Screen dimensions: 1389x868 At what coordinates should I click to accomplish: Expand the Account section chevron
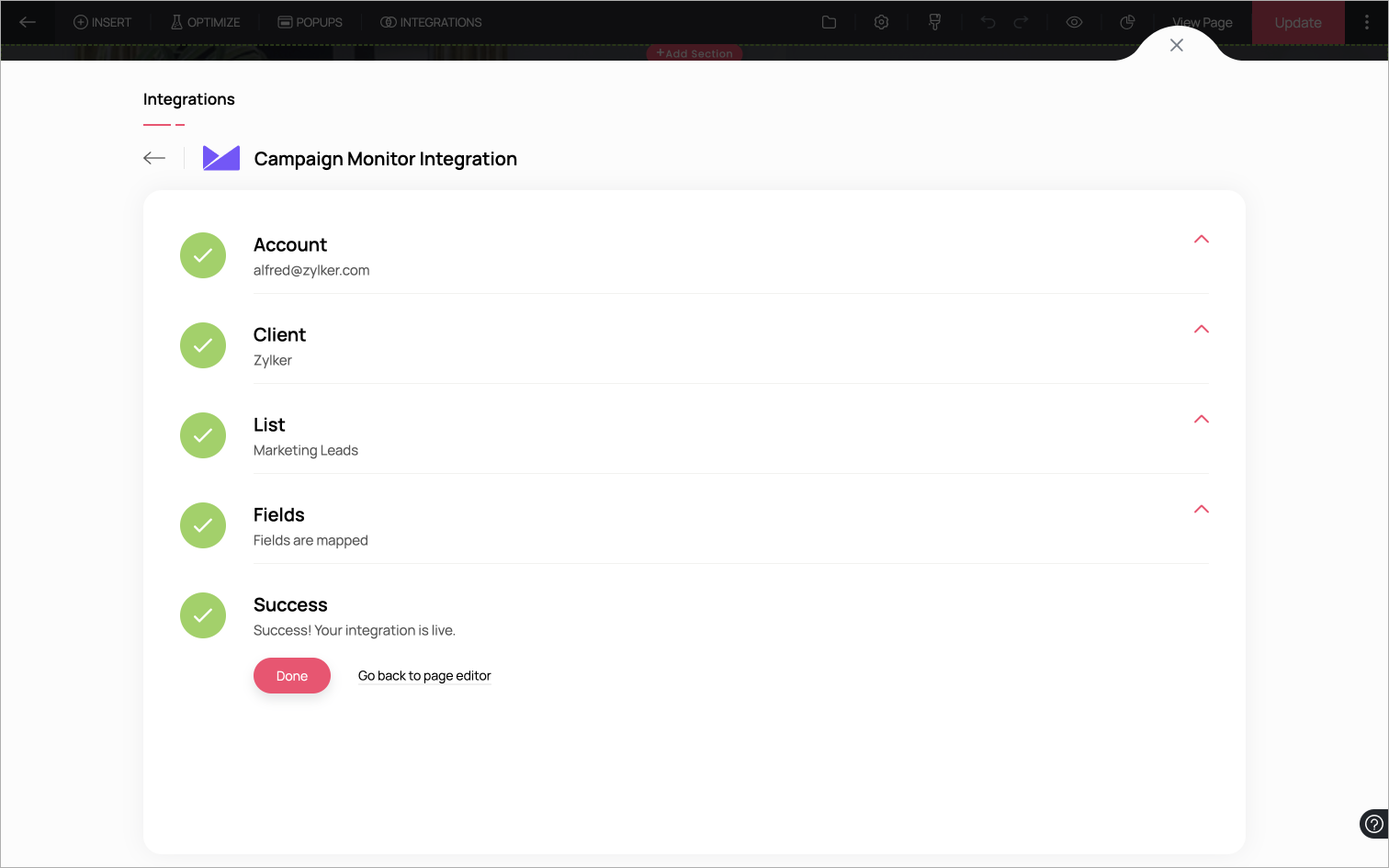point(1202,239)
